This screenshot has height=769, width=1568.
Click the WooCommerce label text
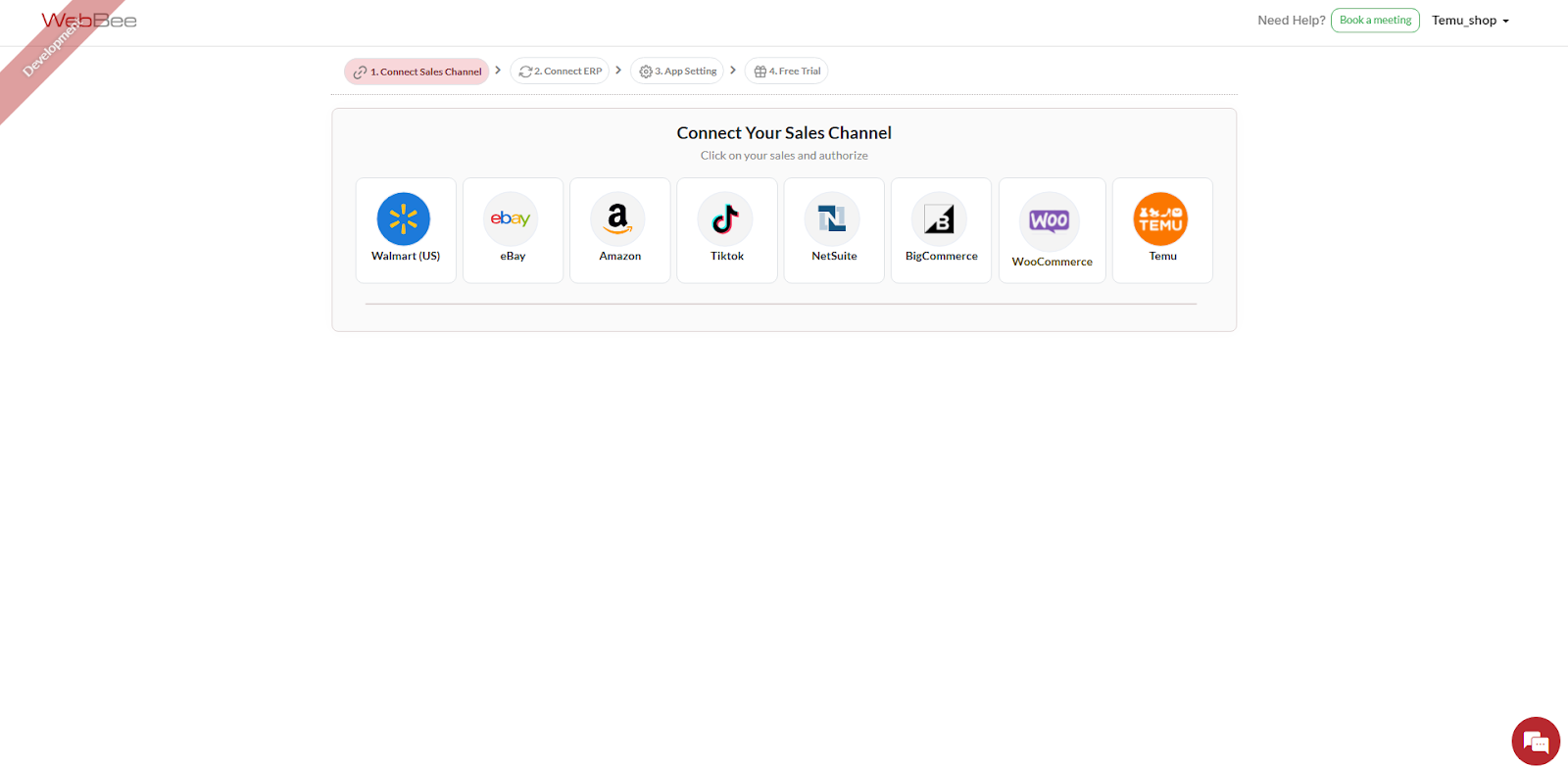pos(1053,263)
